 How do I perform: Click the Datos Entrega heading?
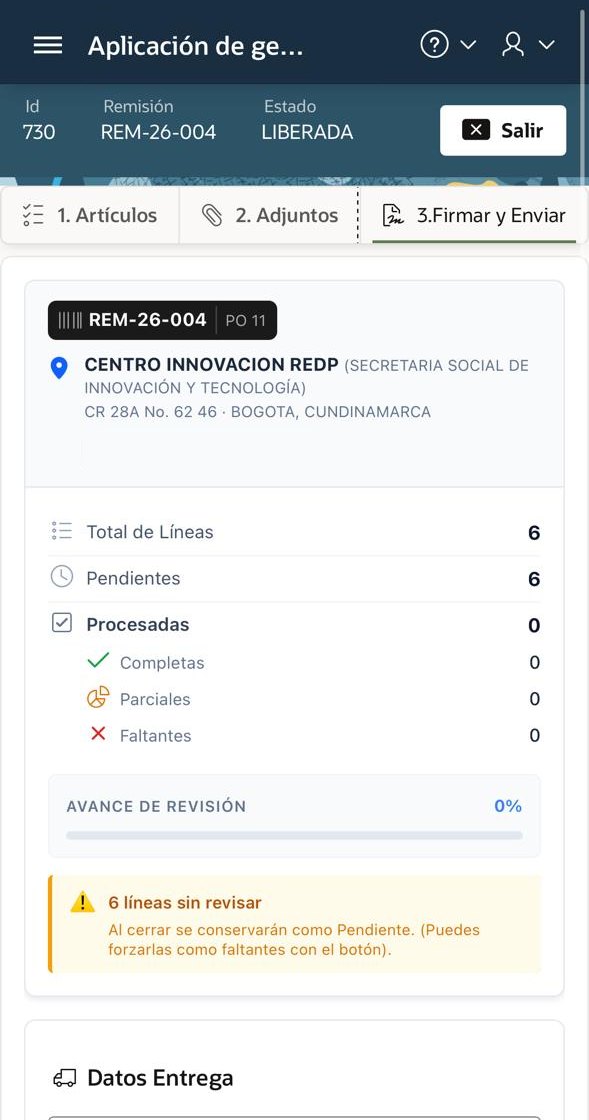pyautogui.click(x=160, y=1078)
